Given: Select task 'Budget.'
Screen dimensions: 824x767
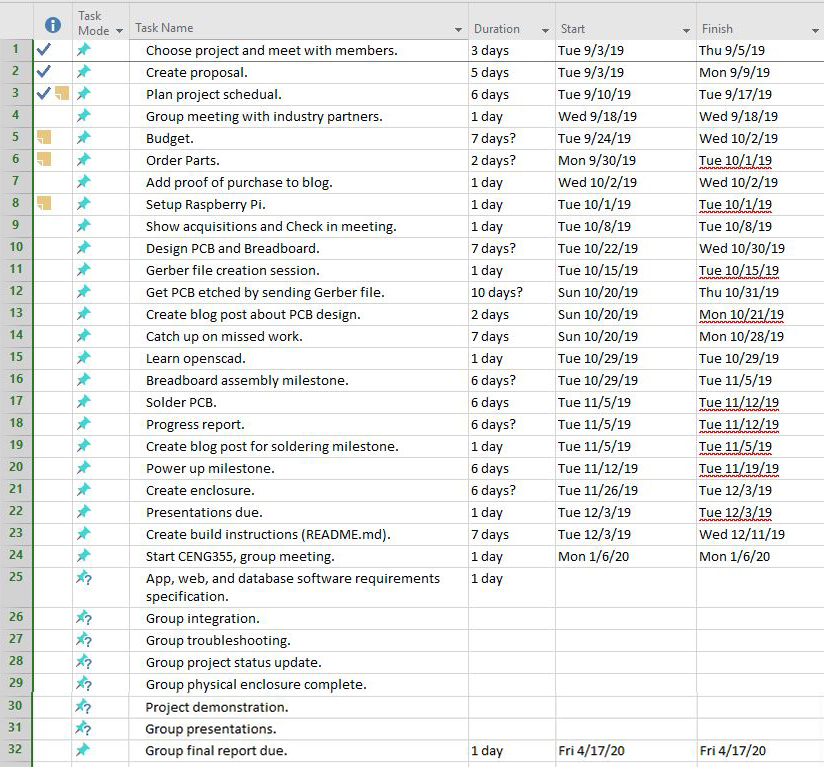Looking at the screenshot, I should pyautogui.click(x=170, y=139).
